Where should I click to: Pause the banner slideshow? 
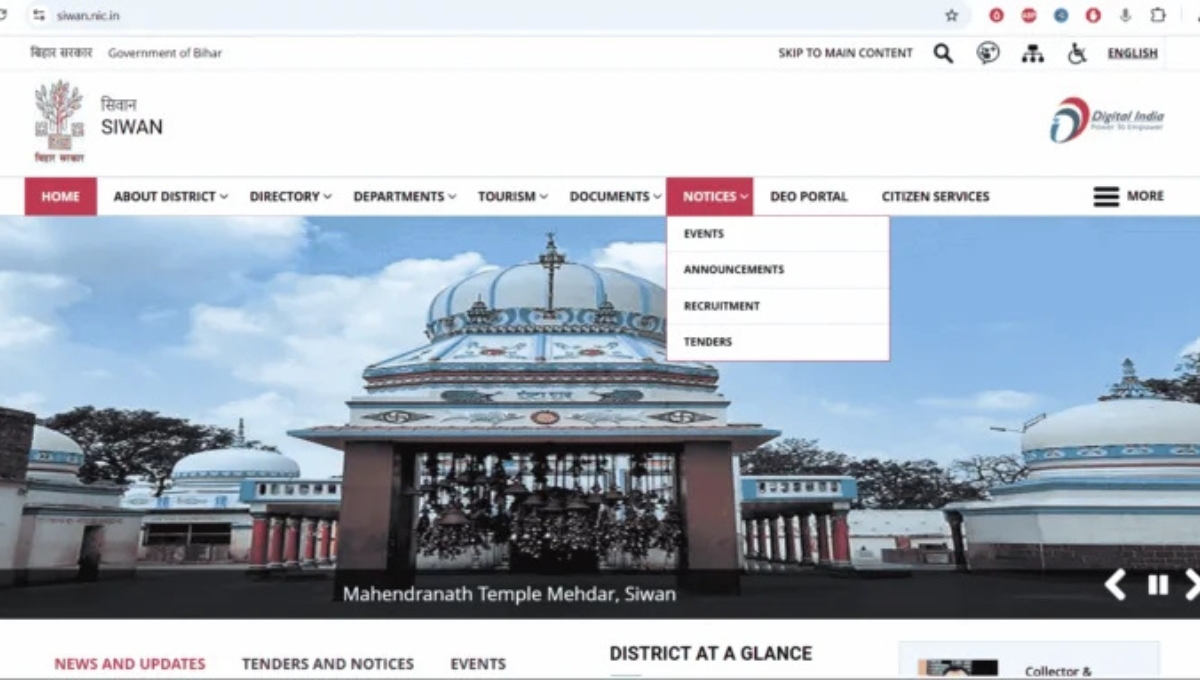point(1156,585)
